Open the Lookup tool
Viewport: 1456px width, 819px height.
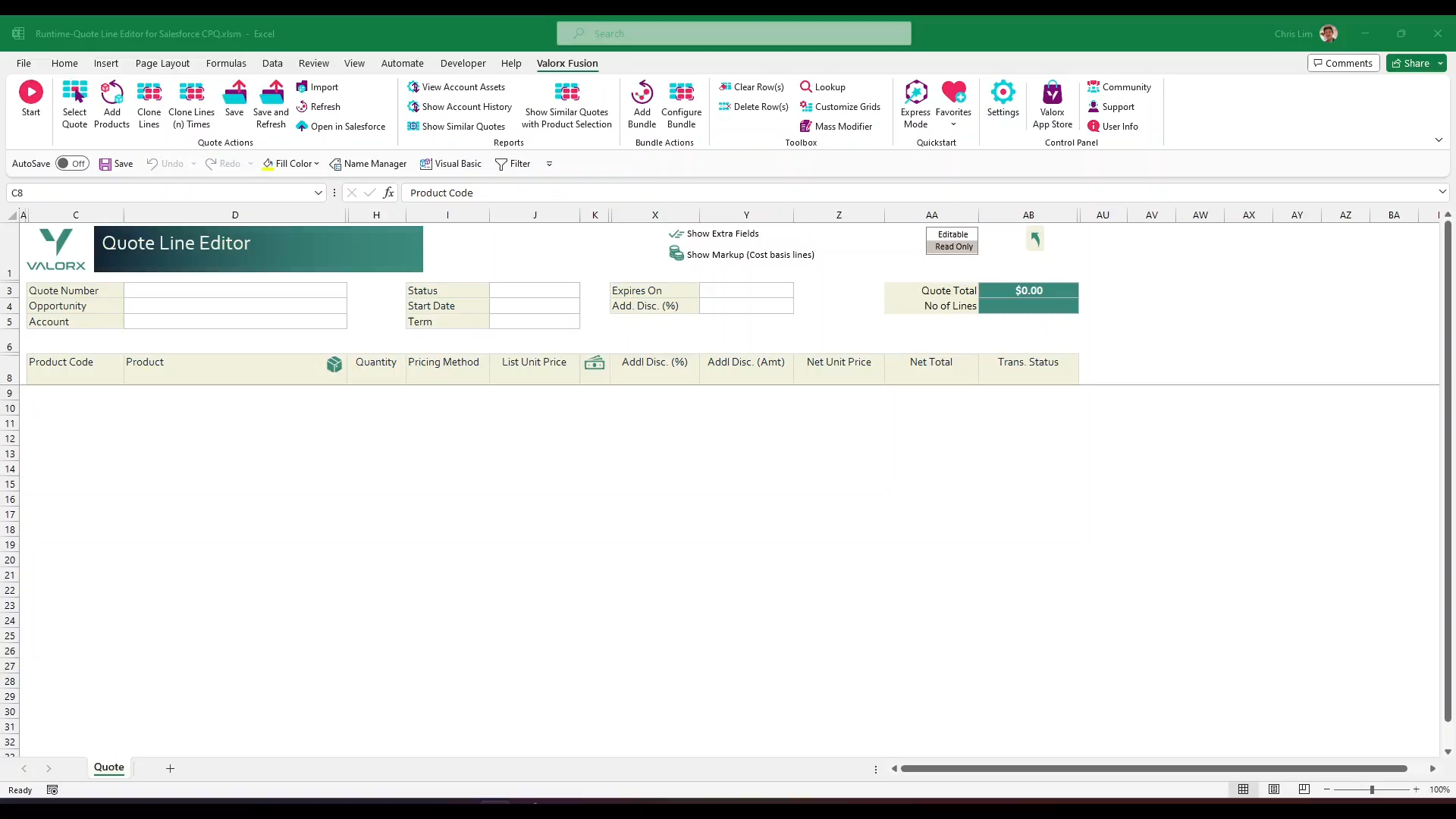(x=823, y=87)
